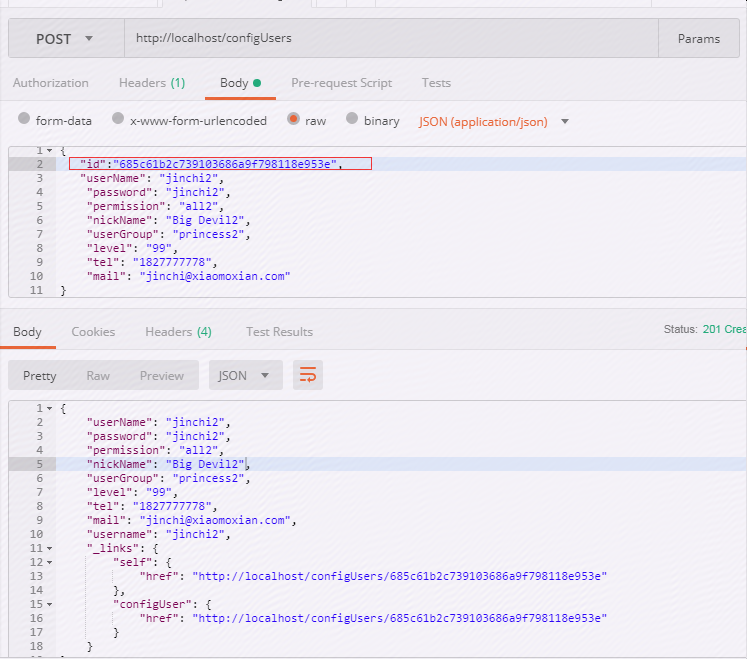The image size is (747, 659).
Task: Click request line "tel" on line 9
Action: (x=152, y=262)
